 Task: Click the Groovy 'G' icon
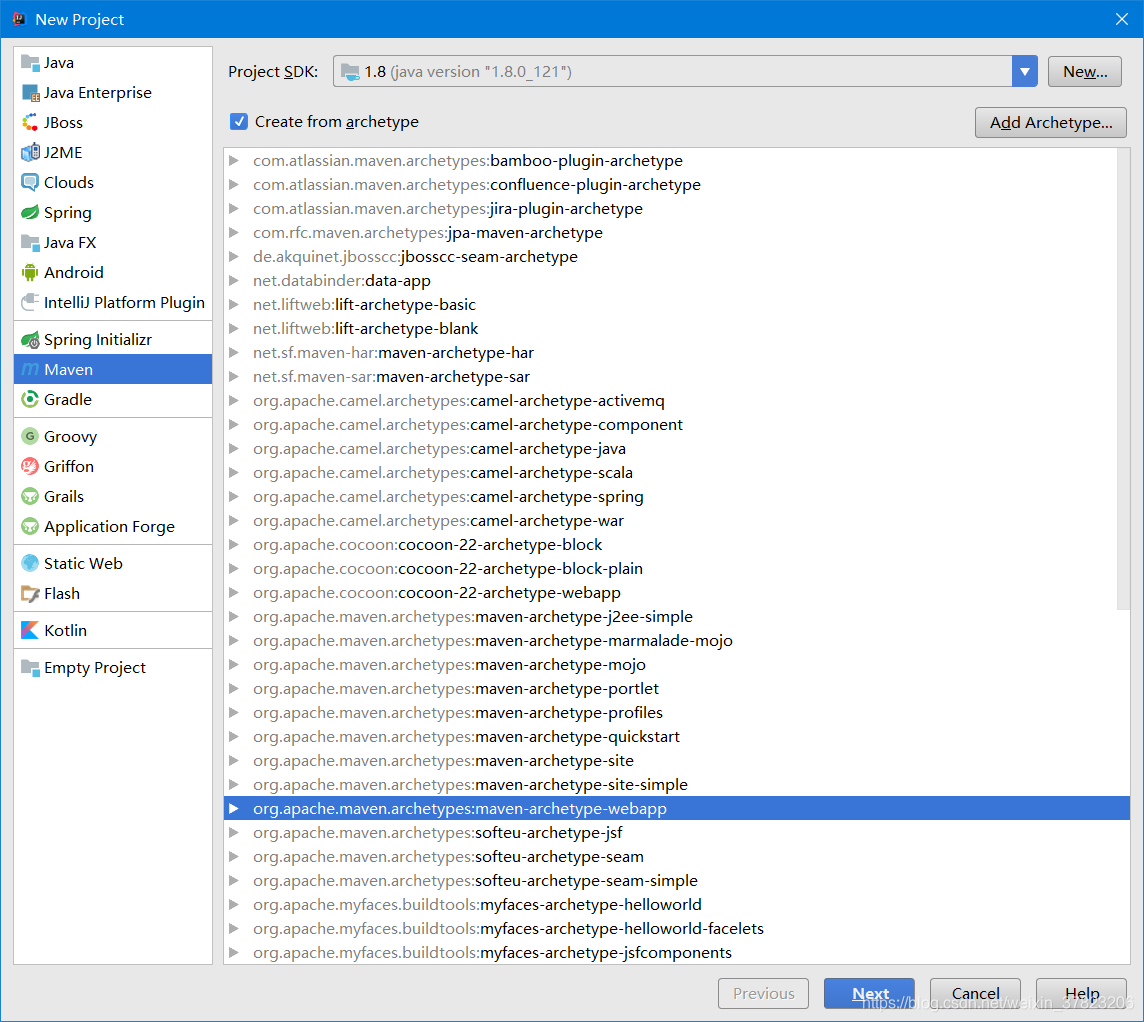30,436
